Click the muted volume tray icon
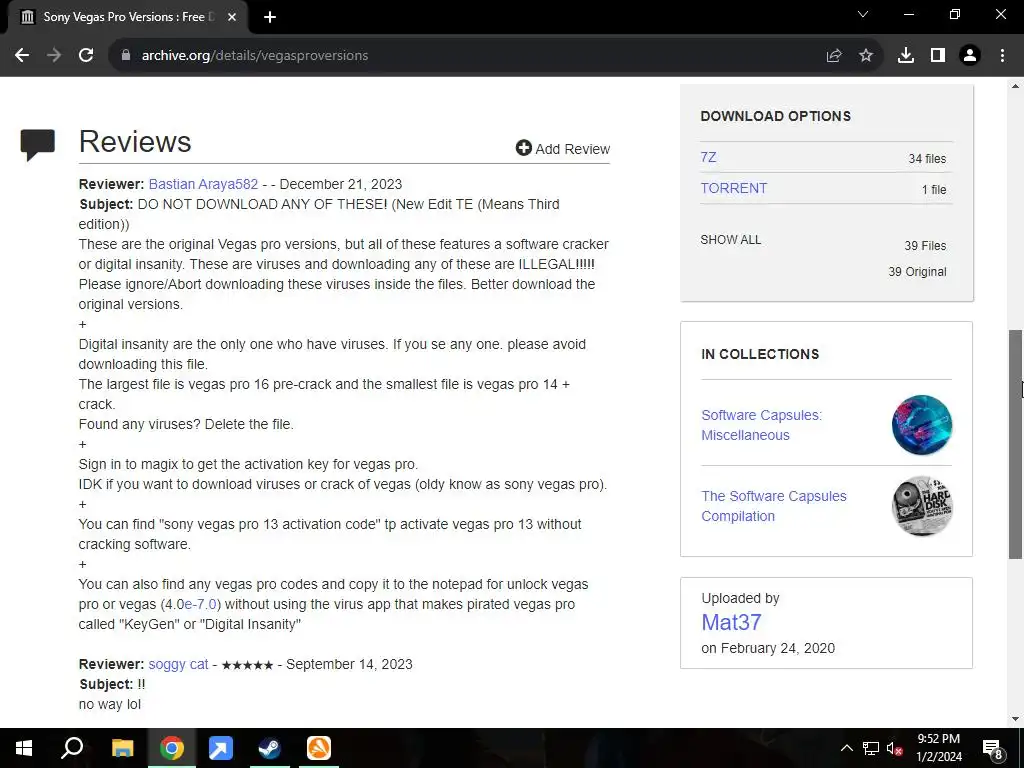The width and height of the screenshot is (1024, 768). click(x=895, y=748)
